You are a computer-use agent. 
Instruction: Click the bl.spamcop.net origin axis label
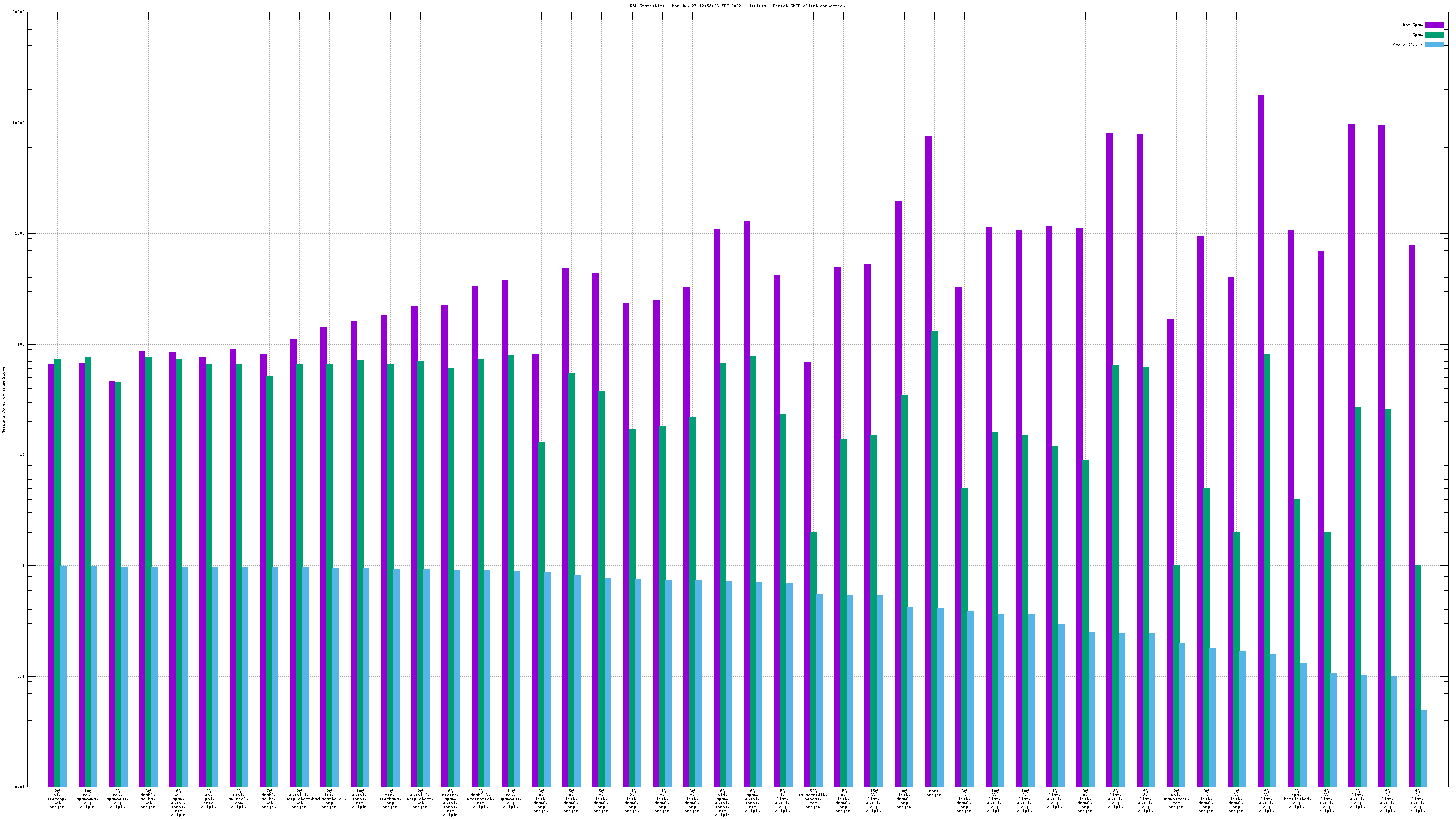[x=57, y=799]
